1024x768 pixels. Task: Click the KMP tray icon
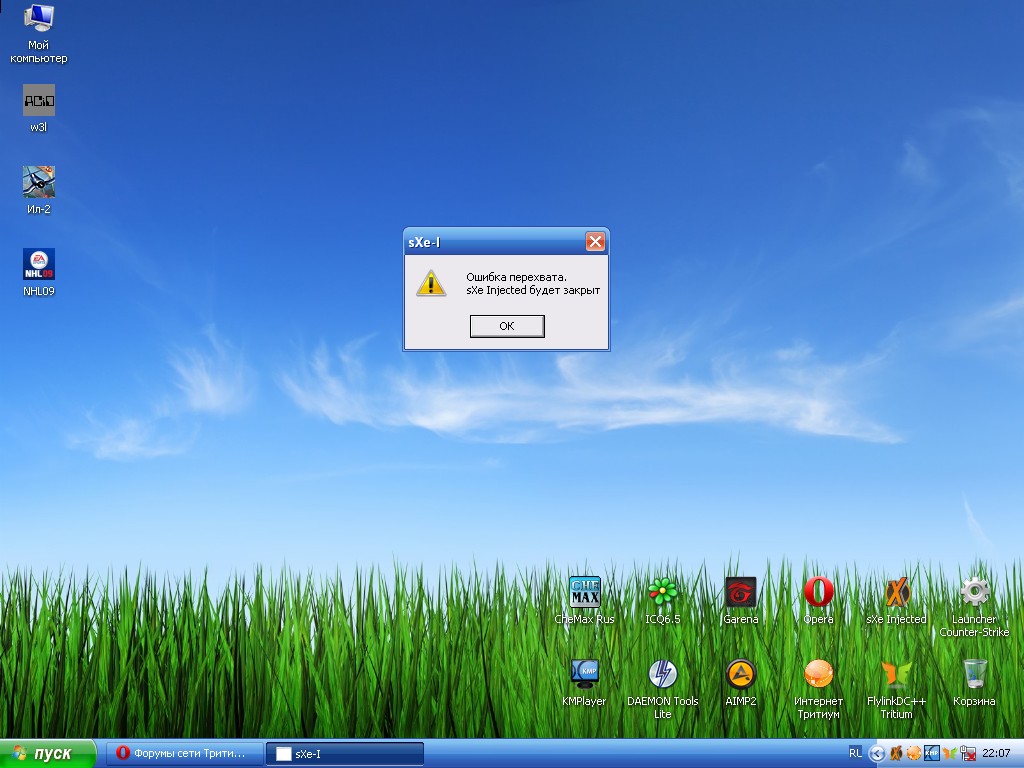(x=932, y=754)
